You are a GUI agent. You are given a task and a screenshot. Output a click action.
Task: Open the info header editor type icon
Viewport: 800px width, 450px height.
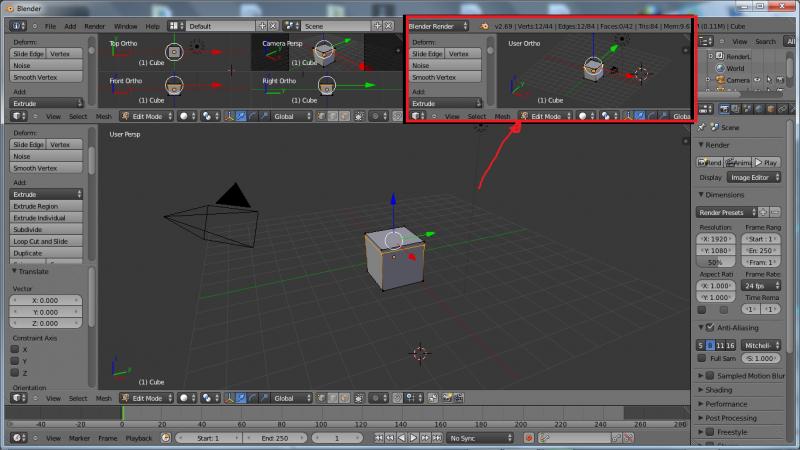click(x=17, y=26)
